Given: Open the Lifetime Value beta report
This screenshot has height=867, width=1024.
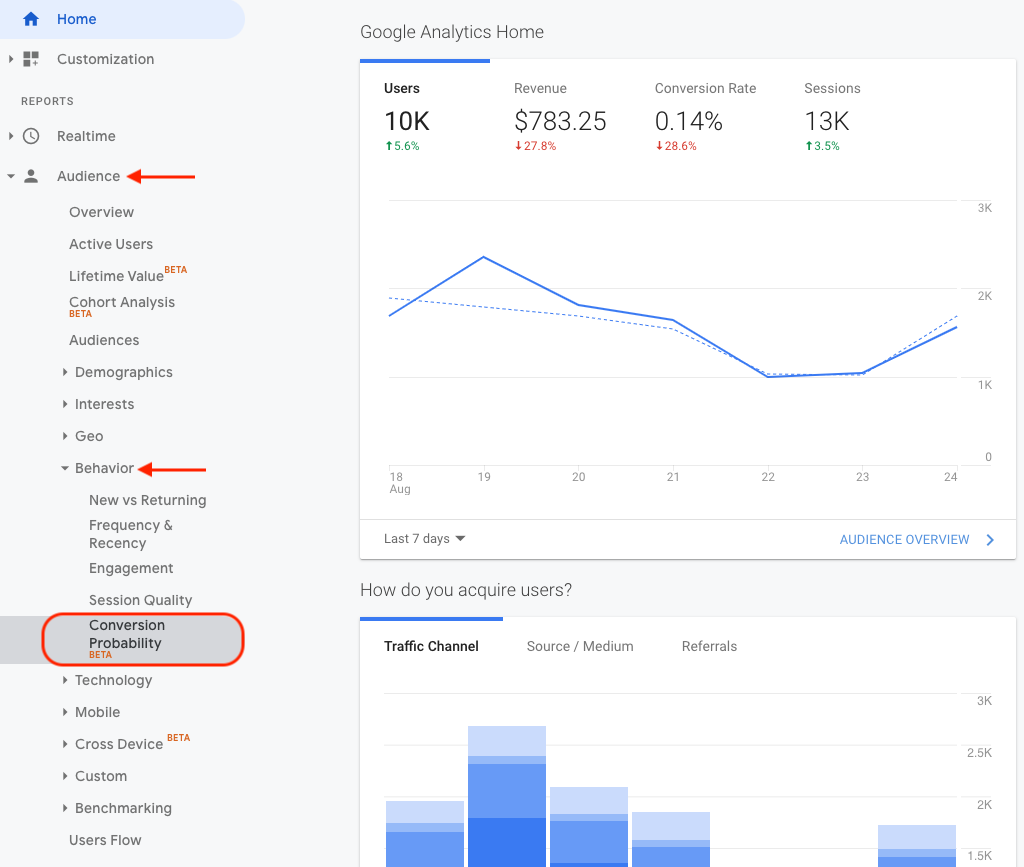Looking at the screenshot, I should point(116,276).
